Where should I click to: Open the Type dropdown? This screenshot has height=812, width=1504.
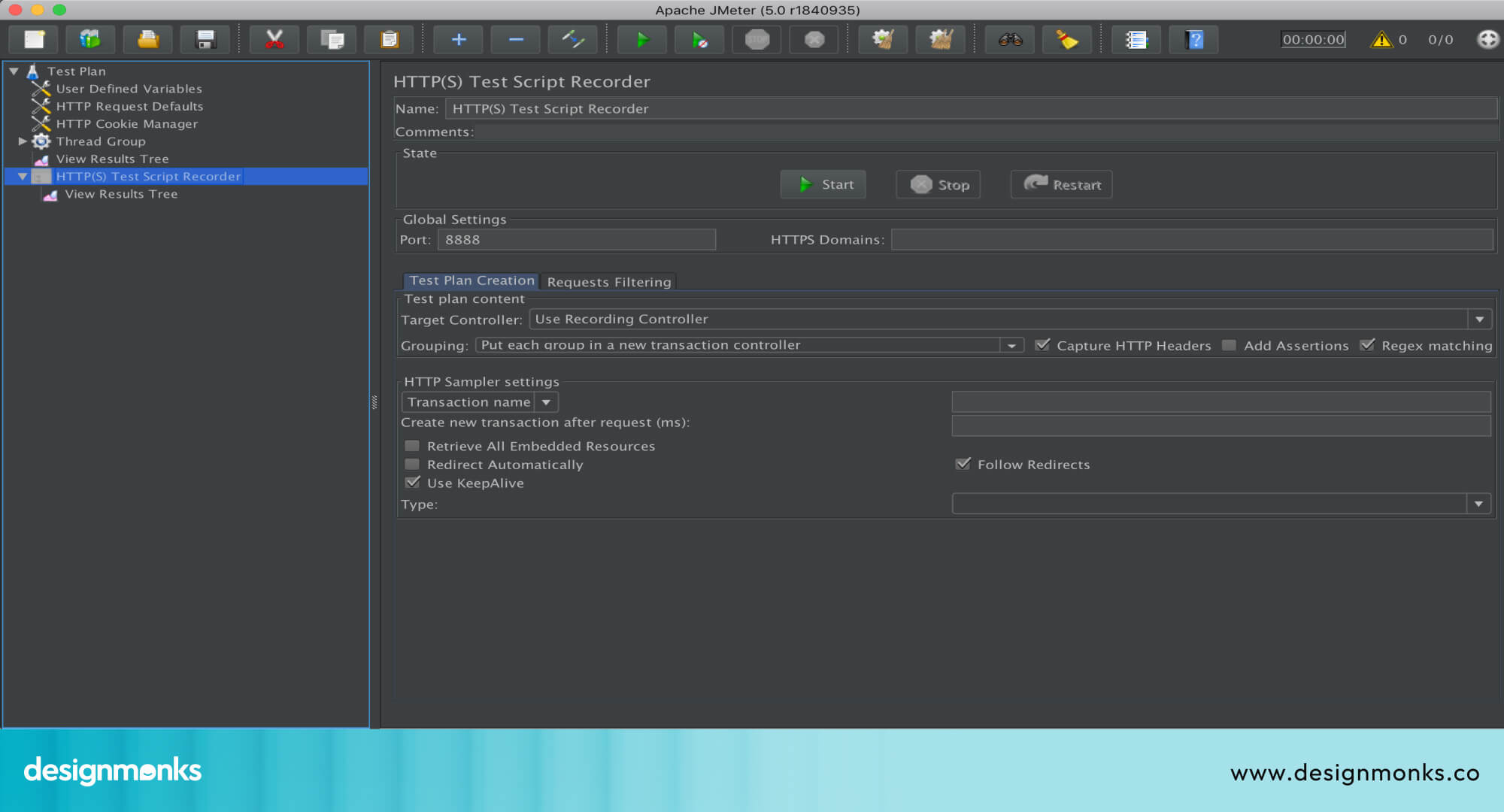[1478, 503]
